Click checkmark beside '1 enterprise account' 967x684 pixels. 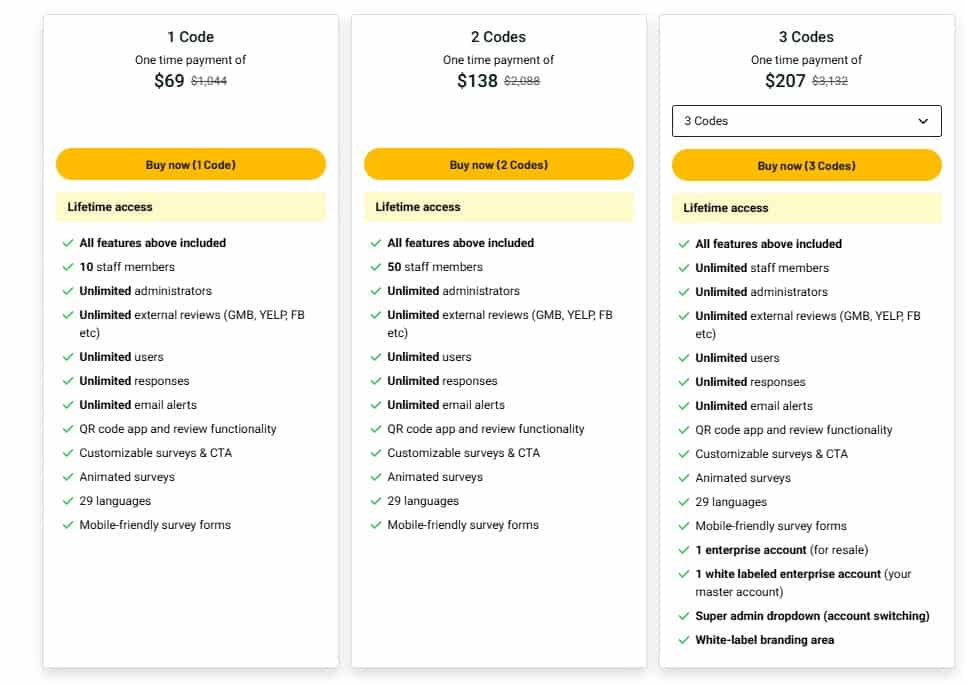click(x=683, y=550)
